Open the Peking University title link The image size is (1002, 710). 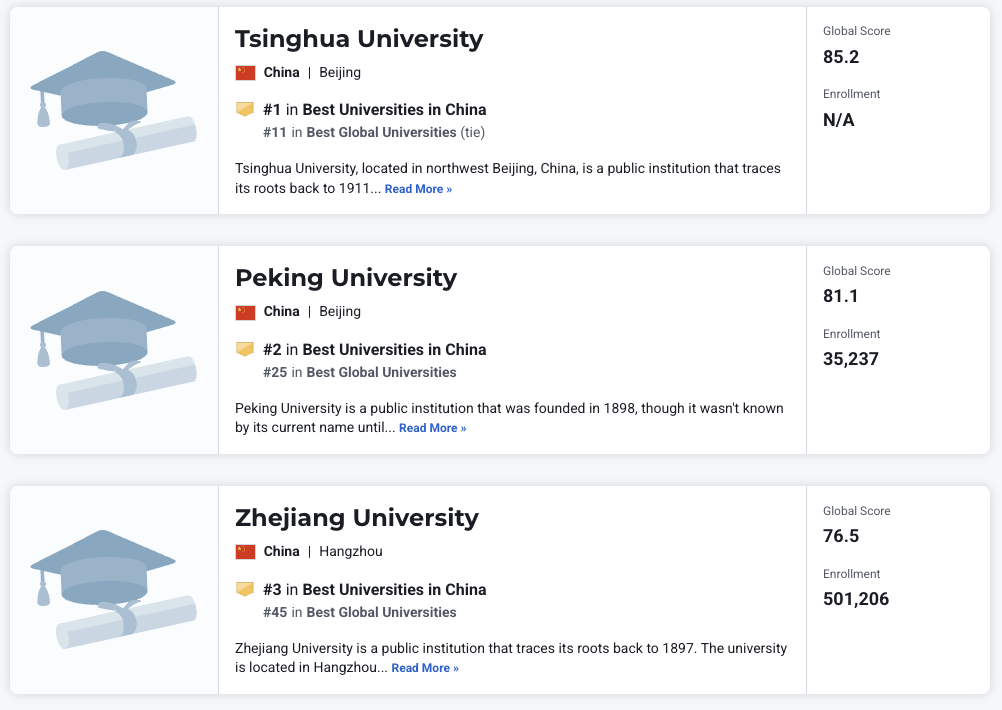[x=345, y=277]
